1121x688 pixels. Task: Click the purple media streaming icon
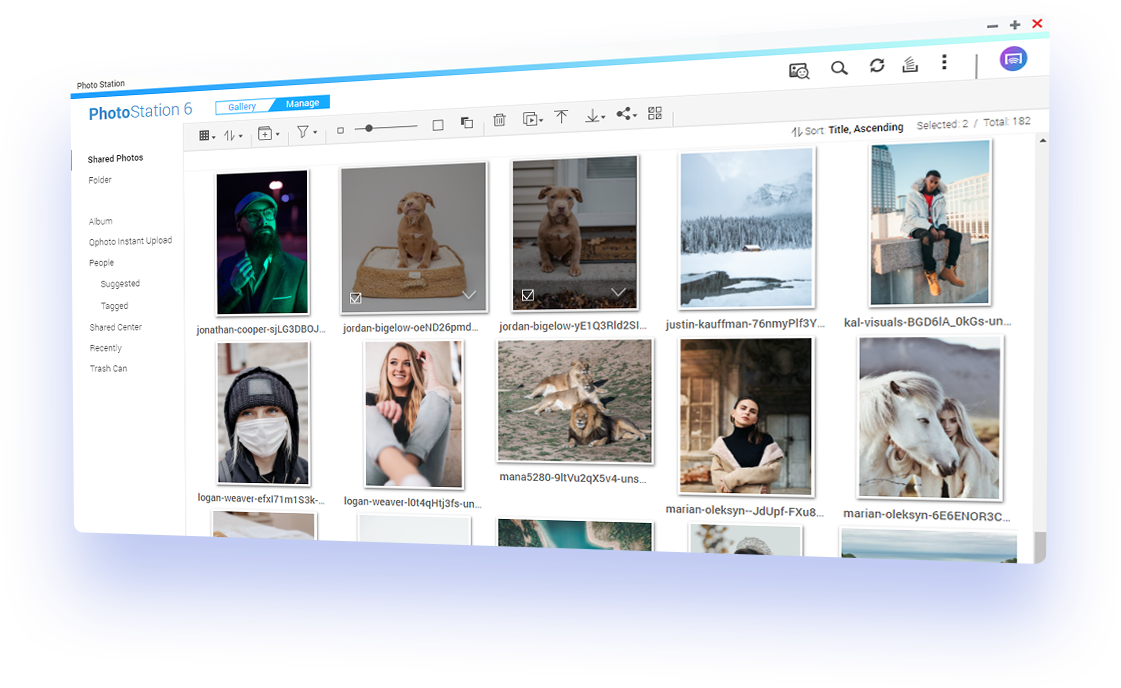1013,59
